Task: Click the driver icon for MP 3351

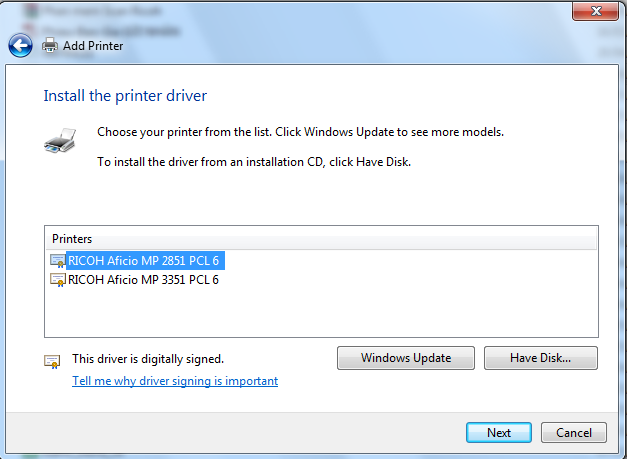Action: tap(58, 280)
